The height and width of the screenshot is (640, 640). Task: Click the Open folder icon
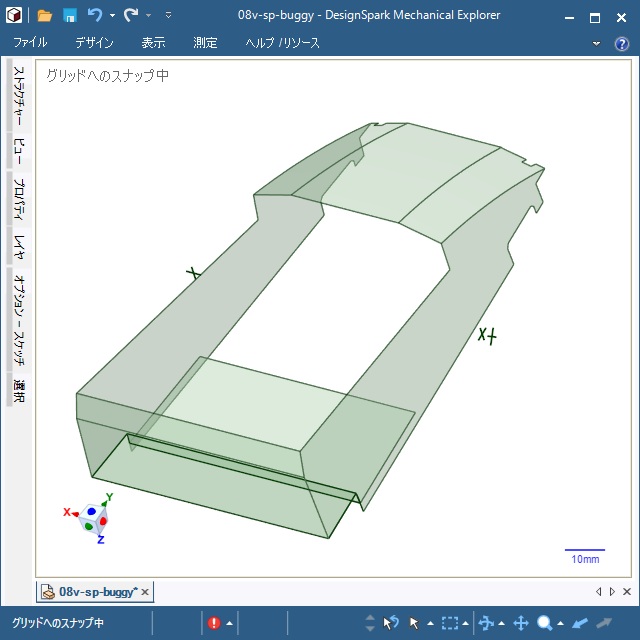click(x=45, y=16)
